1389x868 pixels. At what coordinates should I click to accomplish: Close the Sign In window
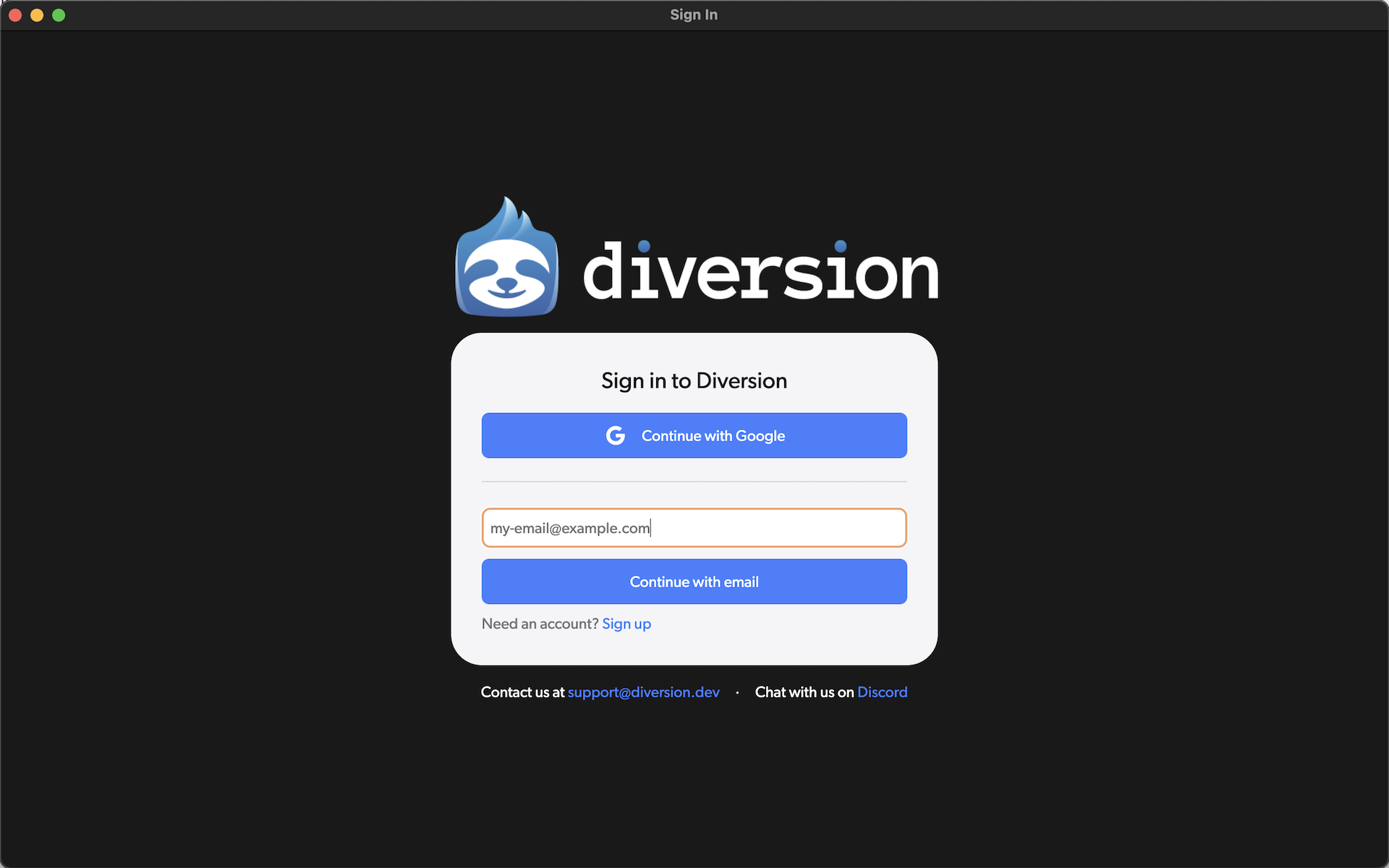tap(15, 15)
